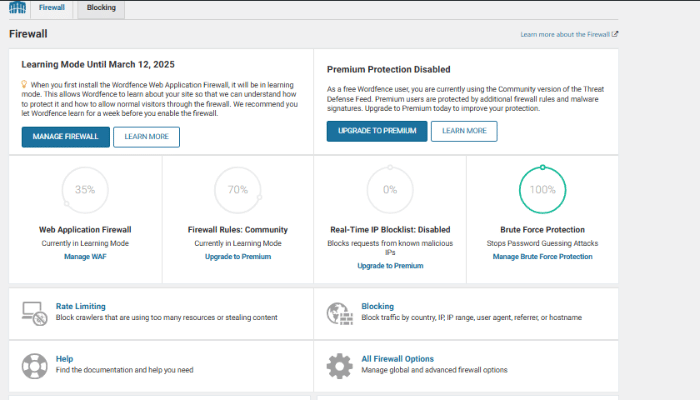The image size is (700, 400).
Task: Click Learn More under Learning Mode
Action: (146, 137)
